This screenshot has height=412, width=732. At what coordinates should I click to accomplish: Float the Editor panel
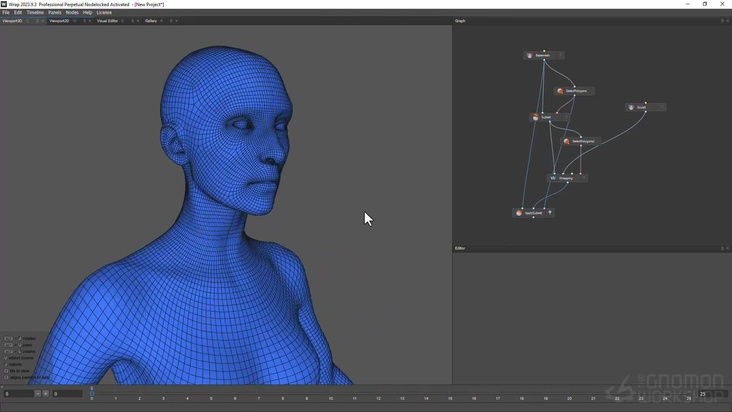point(722,248)
